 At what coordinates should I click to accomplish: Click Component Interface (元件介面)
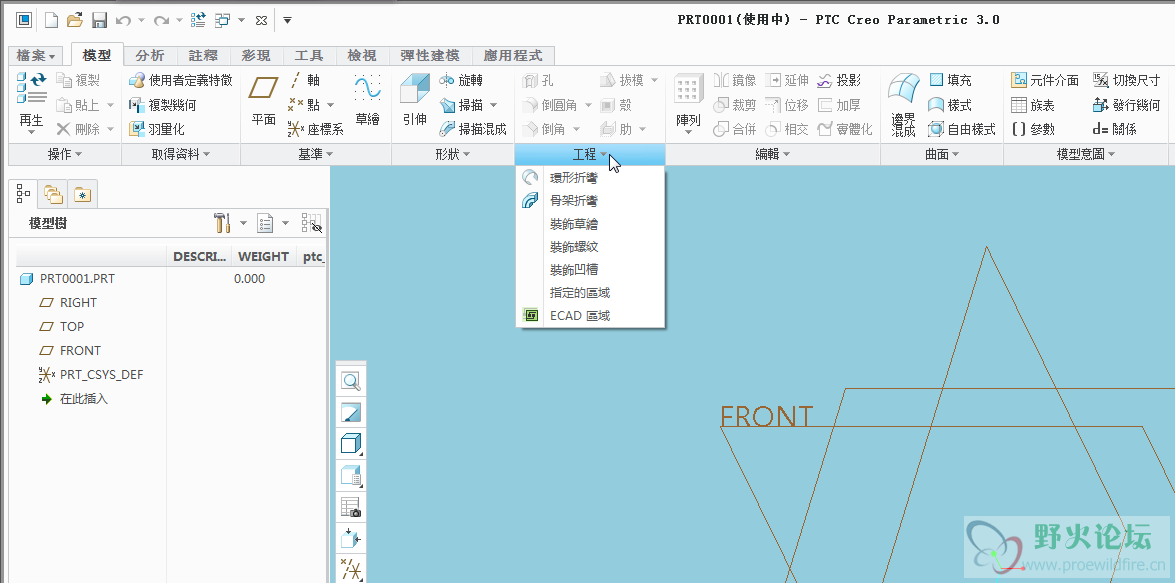pos(1045,80)
